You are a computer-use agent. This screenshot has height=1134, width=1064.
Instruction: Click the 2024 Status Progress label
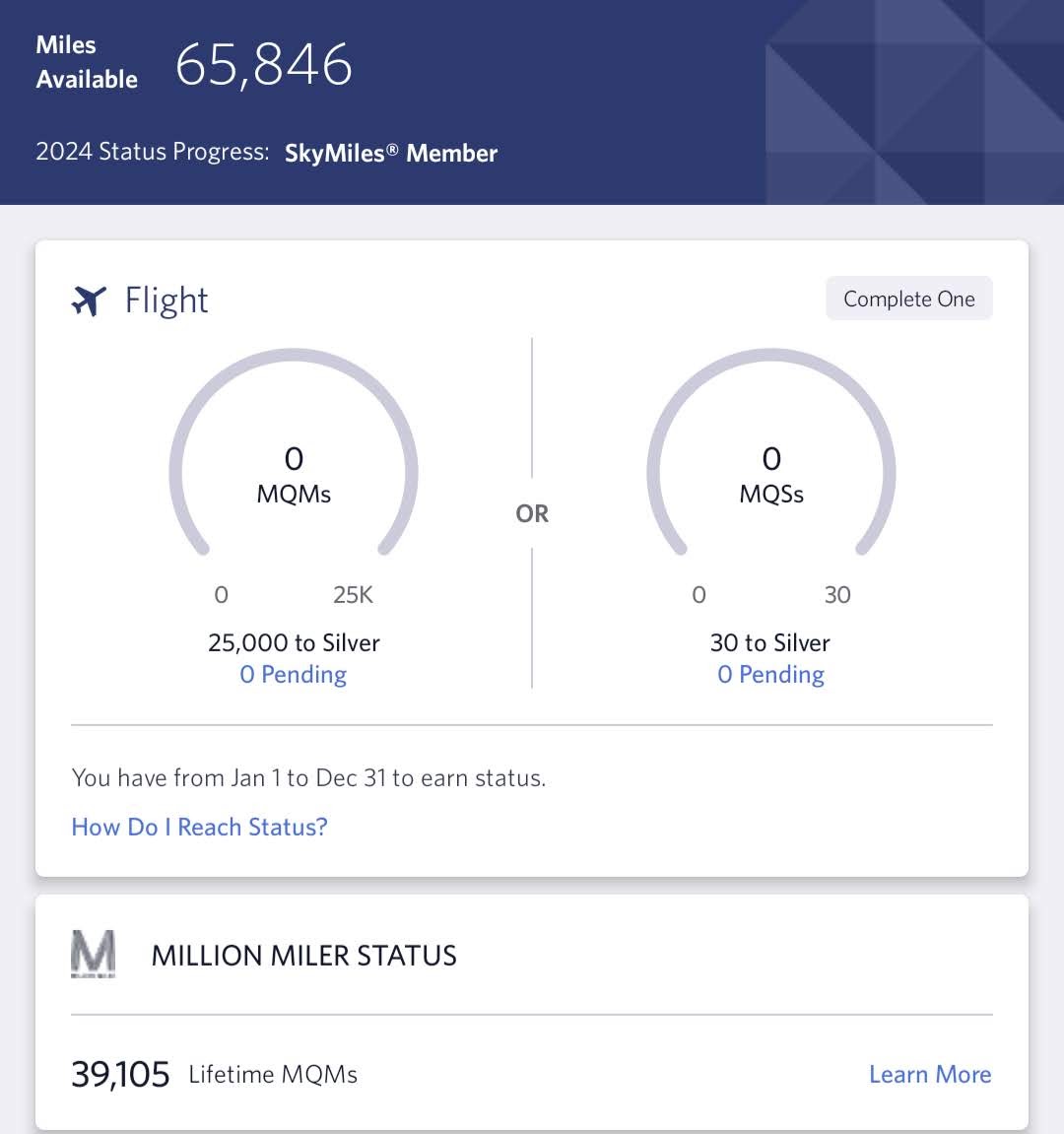153,151
